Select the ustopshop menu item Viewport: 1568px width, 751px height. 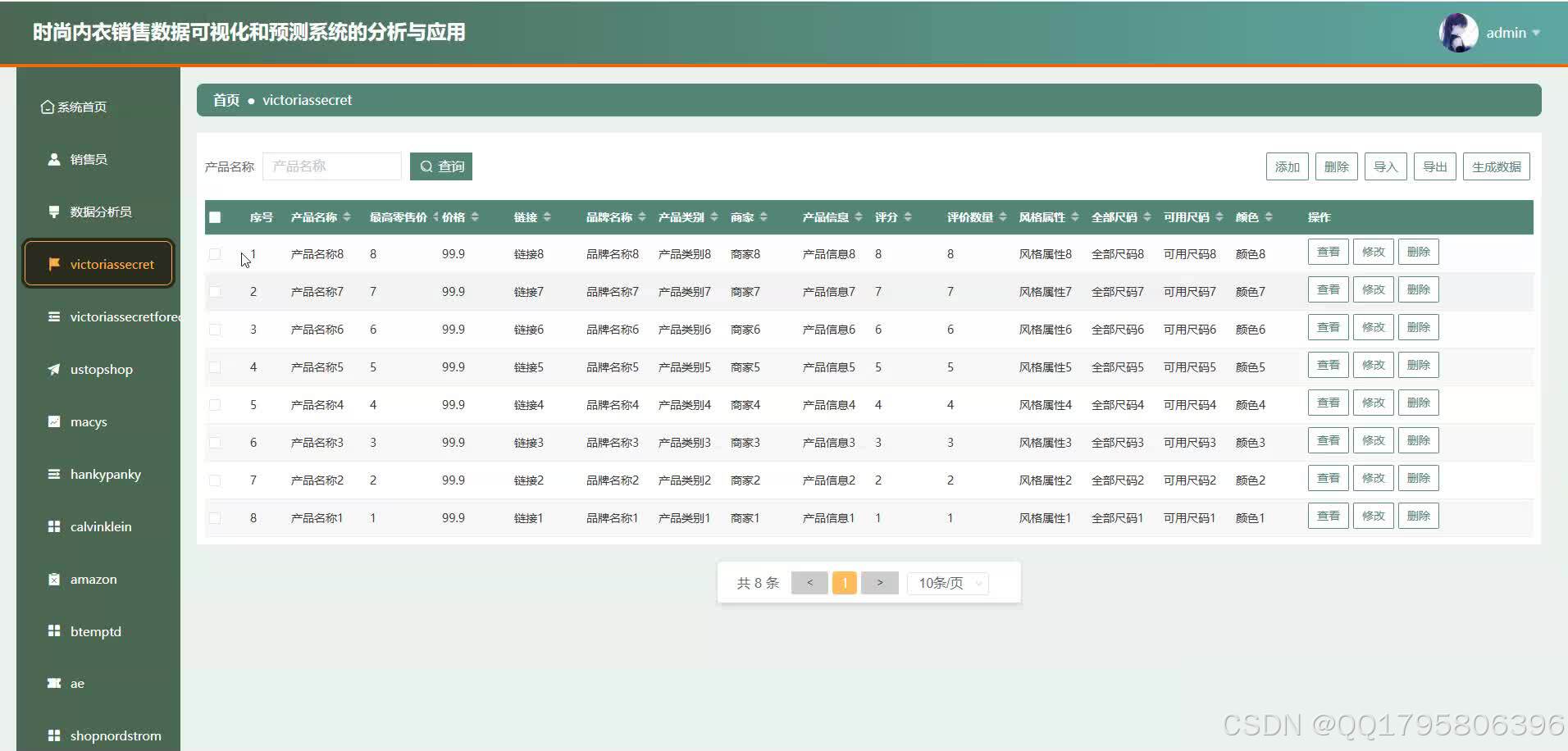click(x=98, y=369)
